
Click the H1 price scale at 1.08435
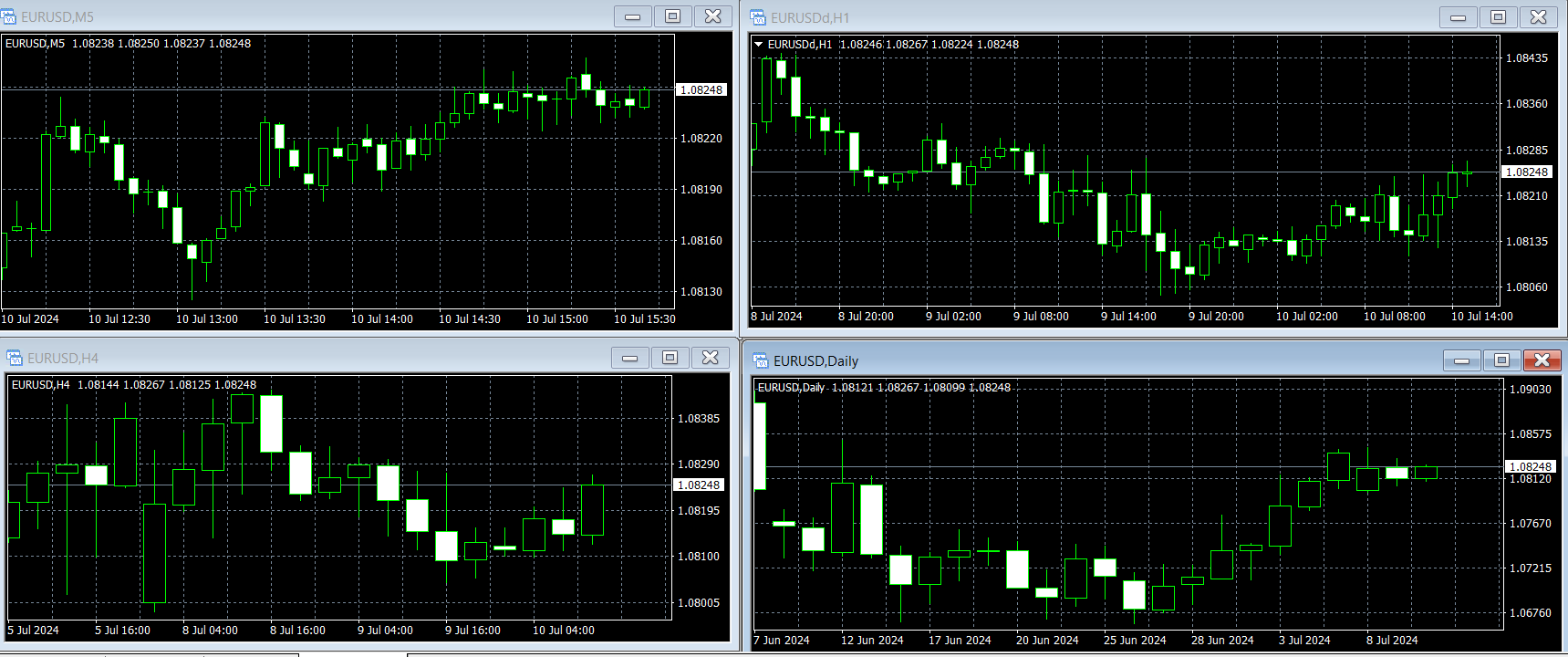click(x=1526, y=58)
